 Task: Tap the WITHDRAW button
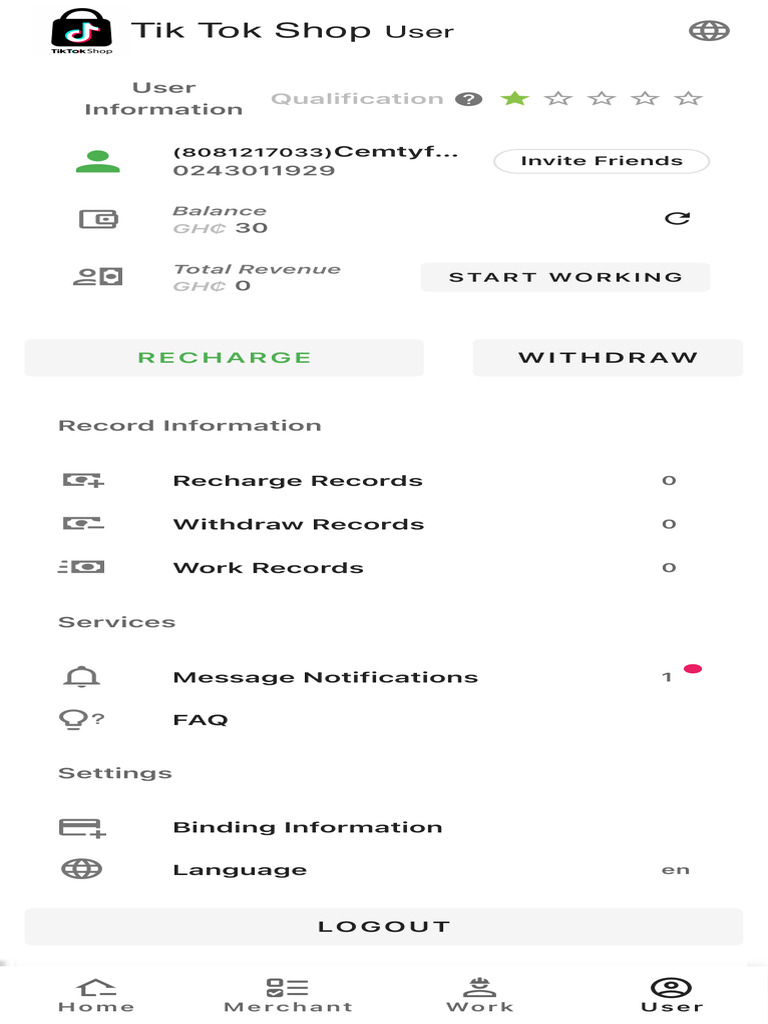click(x=608, y=358)
